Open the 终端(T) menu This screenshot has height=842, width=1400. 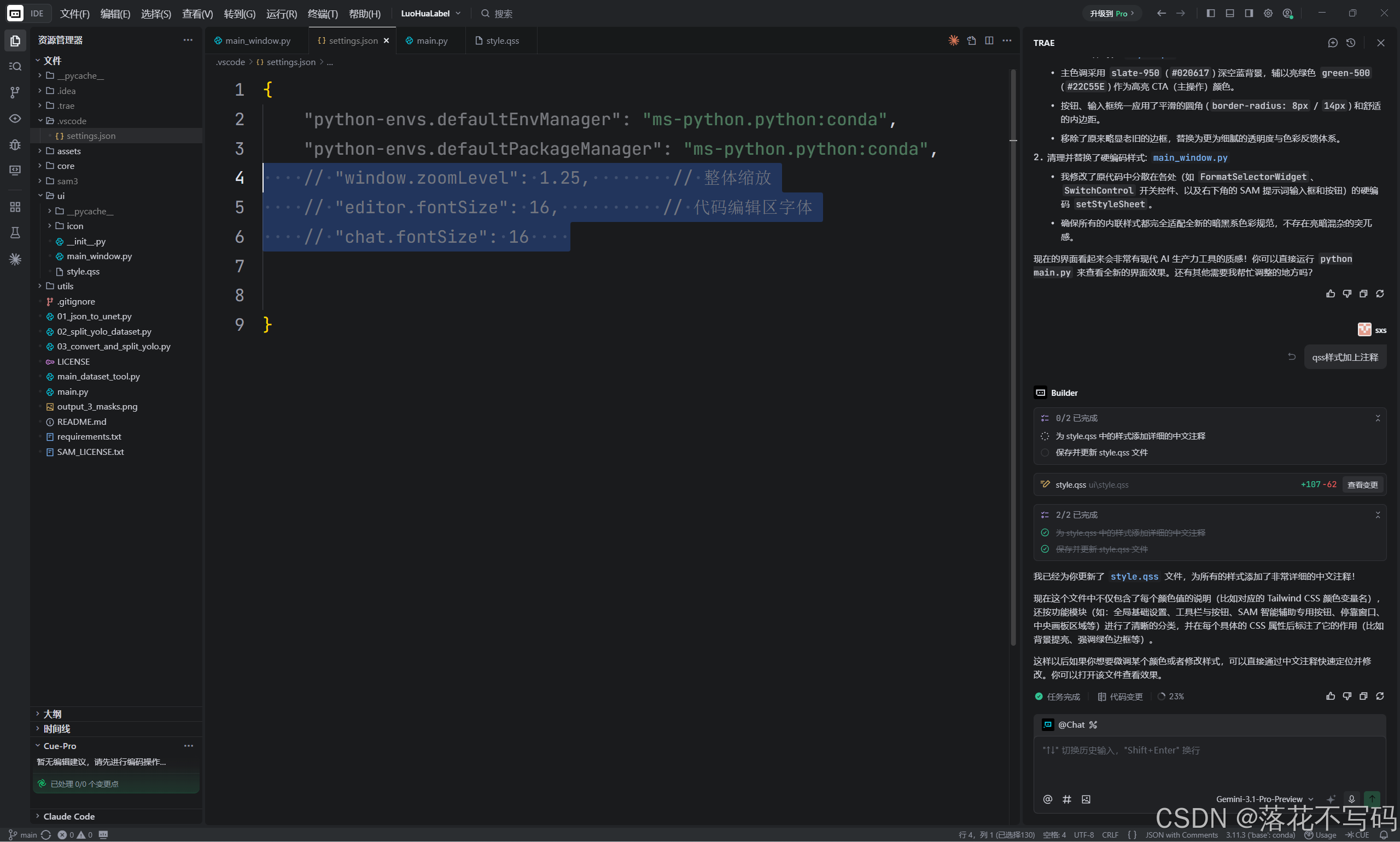[322, 14]
